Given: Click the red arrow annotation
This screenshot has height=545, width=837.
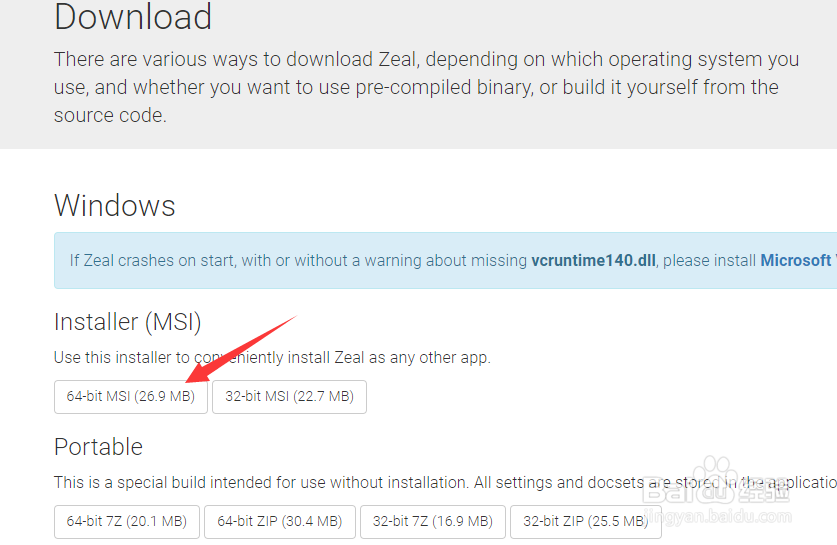Looking at the screenshot, I should [241, 349].
